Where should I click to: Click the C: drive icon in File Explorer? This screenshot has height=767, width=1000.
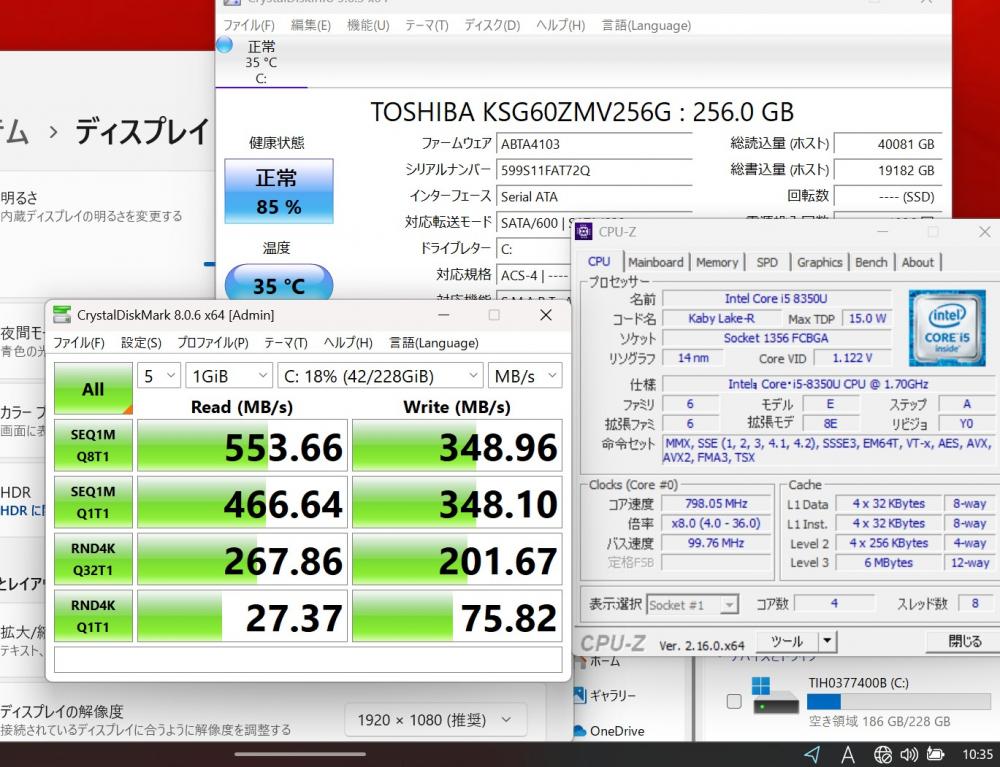click(774, 696)
